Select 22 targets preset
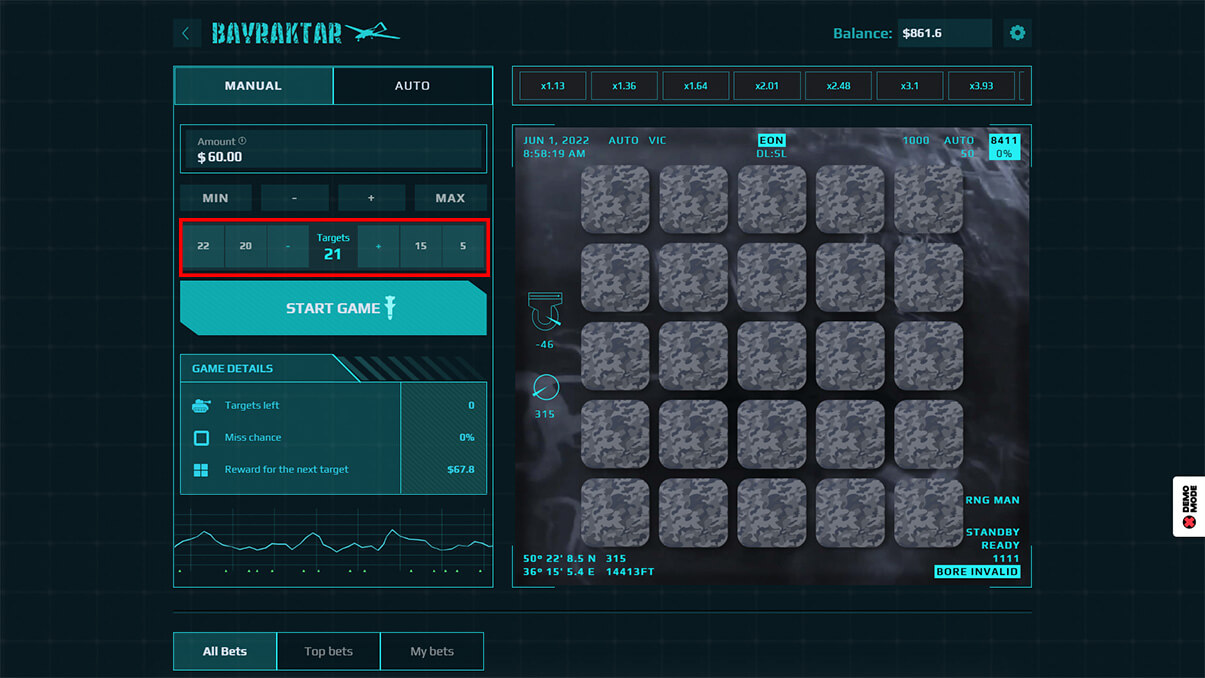Image resolution: width=1205 pixels, height=678 pixels. (x=204, y=246)
